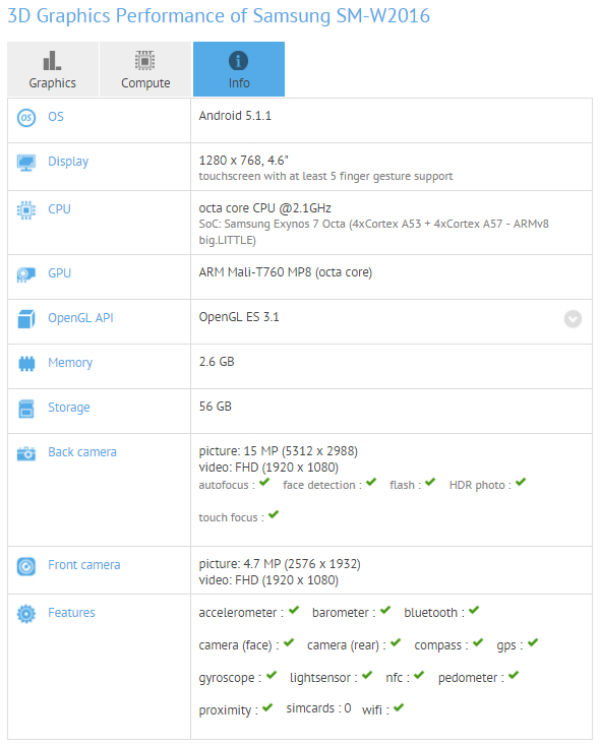Click the gyroscope checkmark
This screenshot has width=600, height=745.
click(x=271, y=675)
